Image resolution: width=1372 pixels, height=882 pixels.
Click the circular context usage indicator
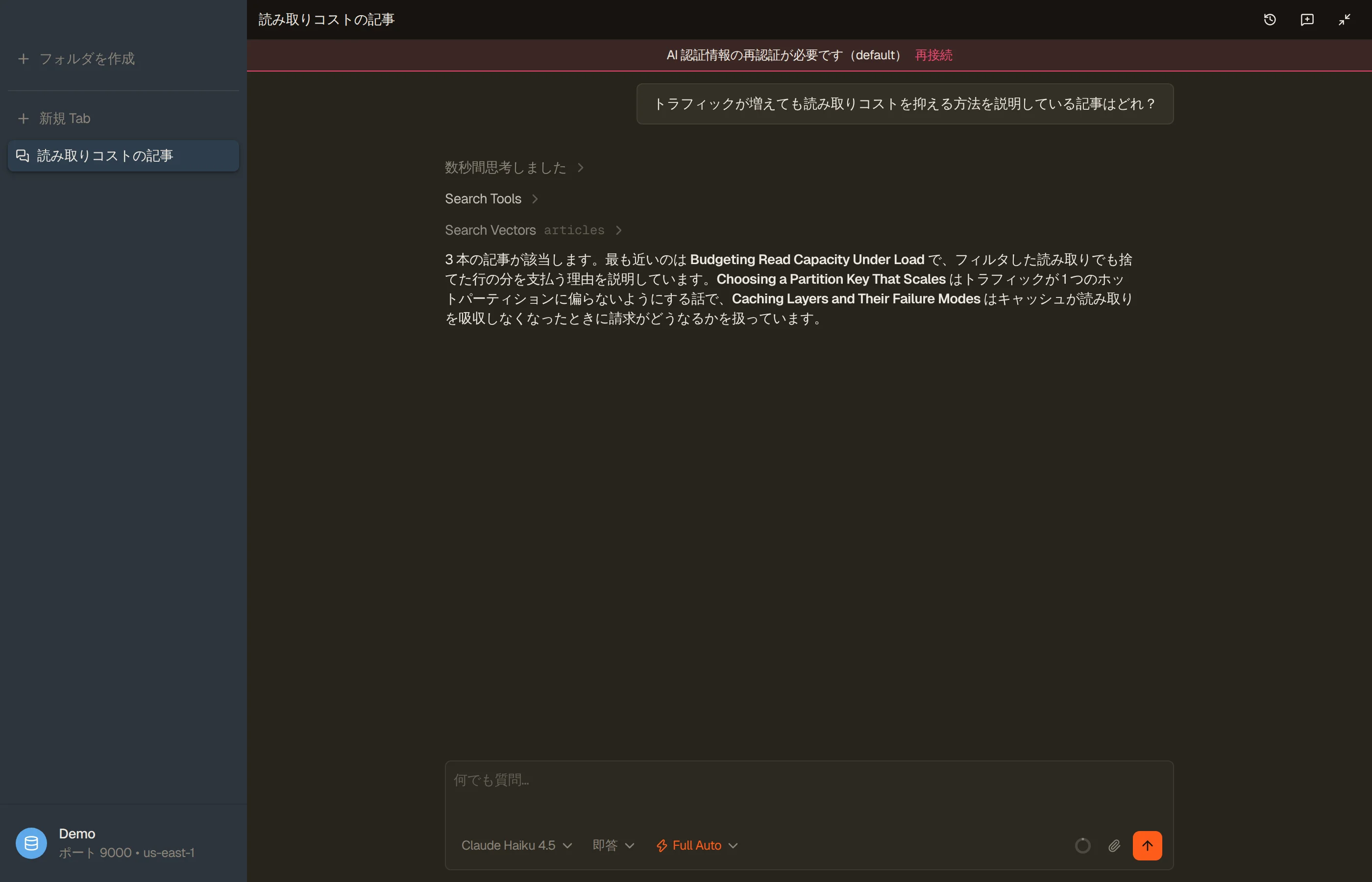click(x=1082, y=845)
